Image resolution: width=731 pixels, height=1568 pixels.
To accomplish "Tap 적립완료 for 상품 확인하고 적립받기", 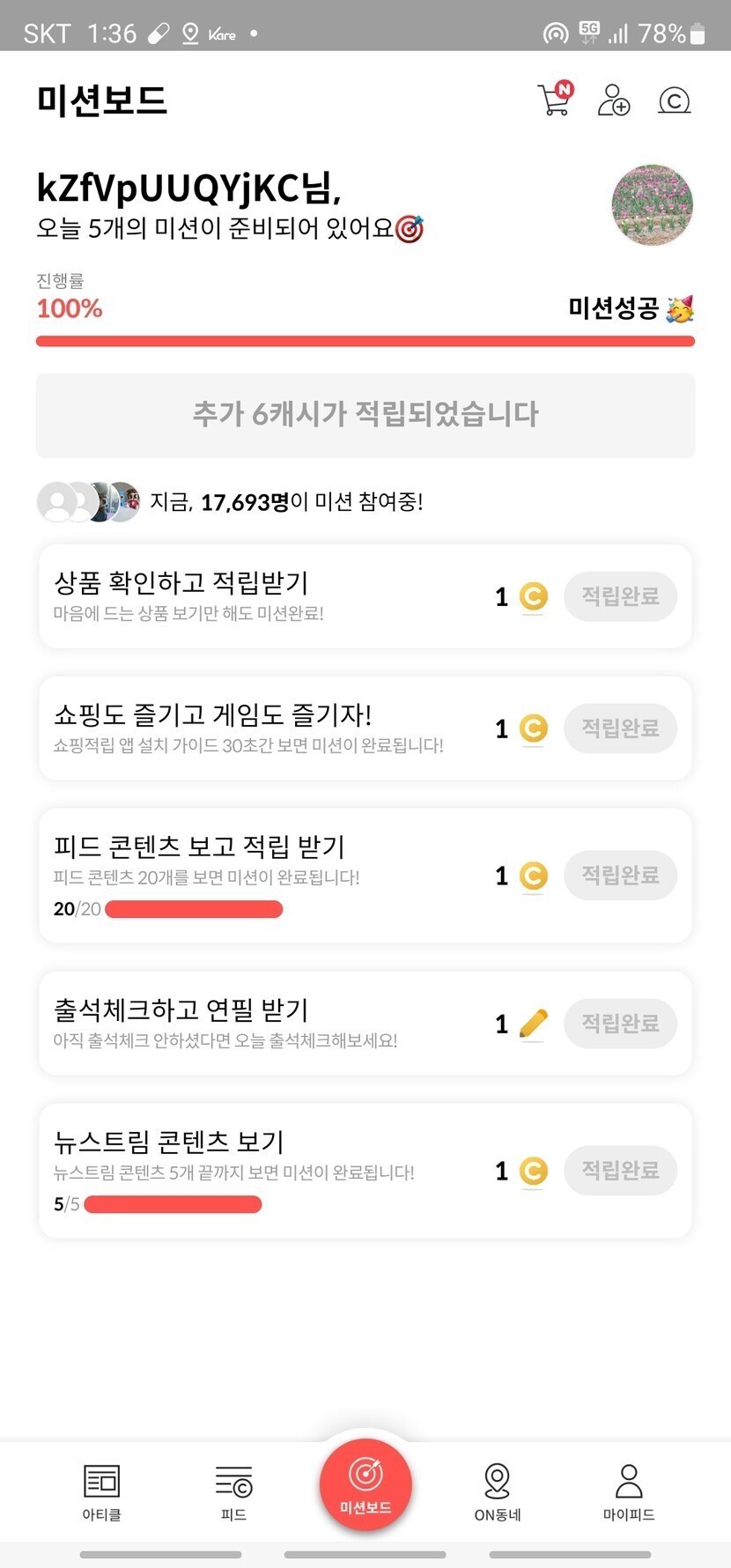I will pyautogui.click(x=620, y=596).
